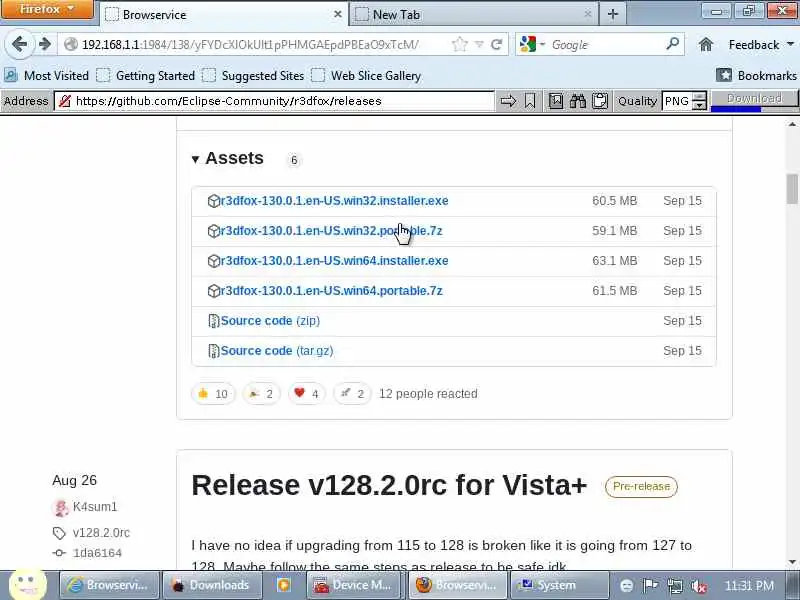Collapse the Assets section triangle
Screen dimensions: 800x600
(x=195, y=160)
